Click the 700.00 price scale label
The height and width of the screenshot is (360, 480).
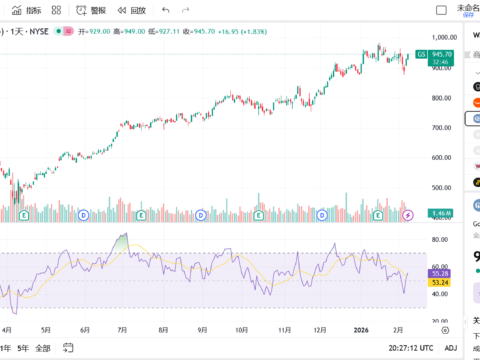(441, 128)
